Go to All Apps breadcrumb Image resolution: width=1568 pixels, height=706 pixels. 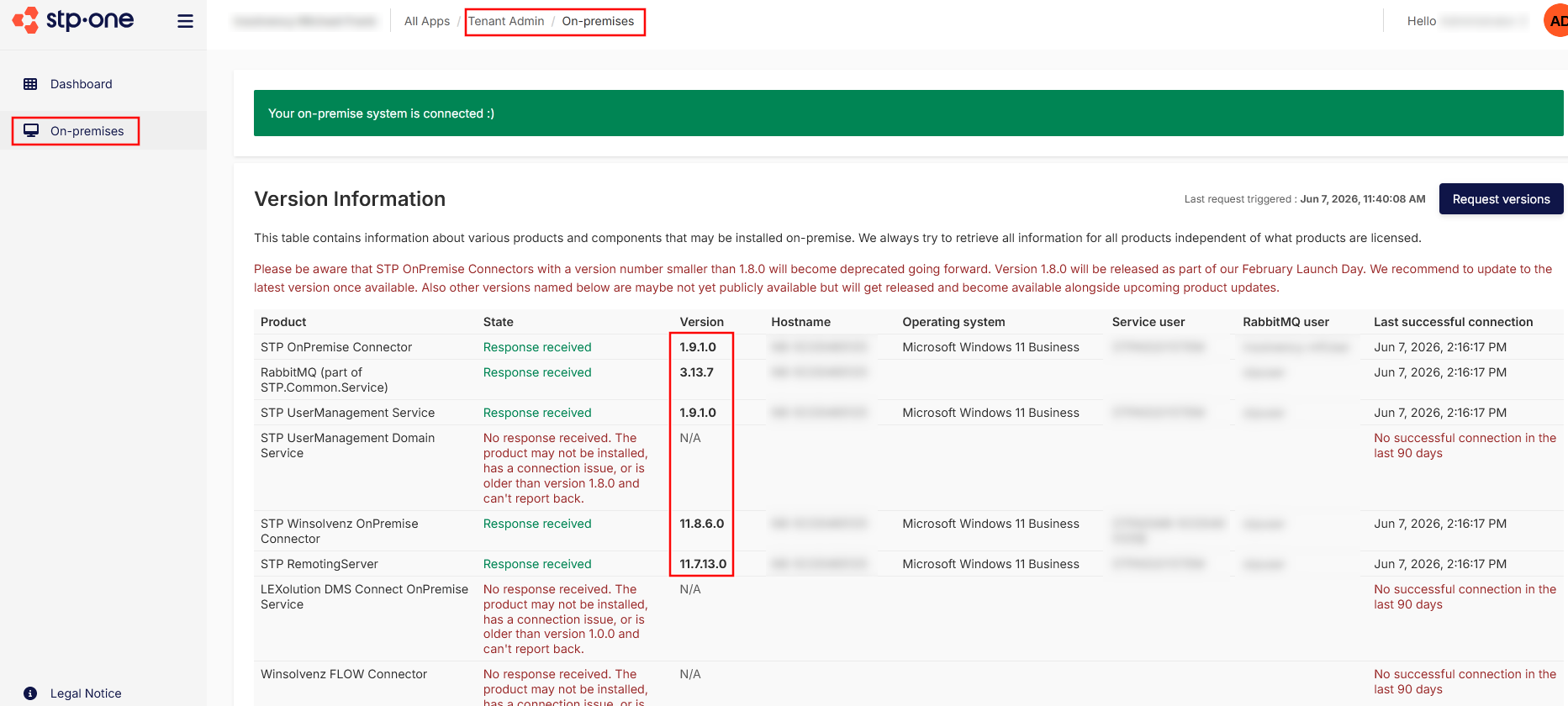tap(427, 21)
